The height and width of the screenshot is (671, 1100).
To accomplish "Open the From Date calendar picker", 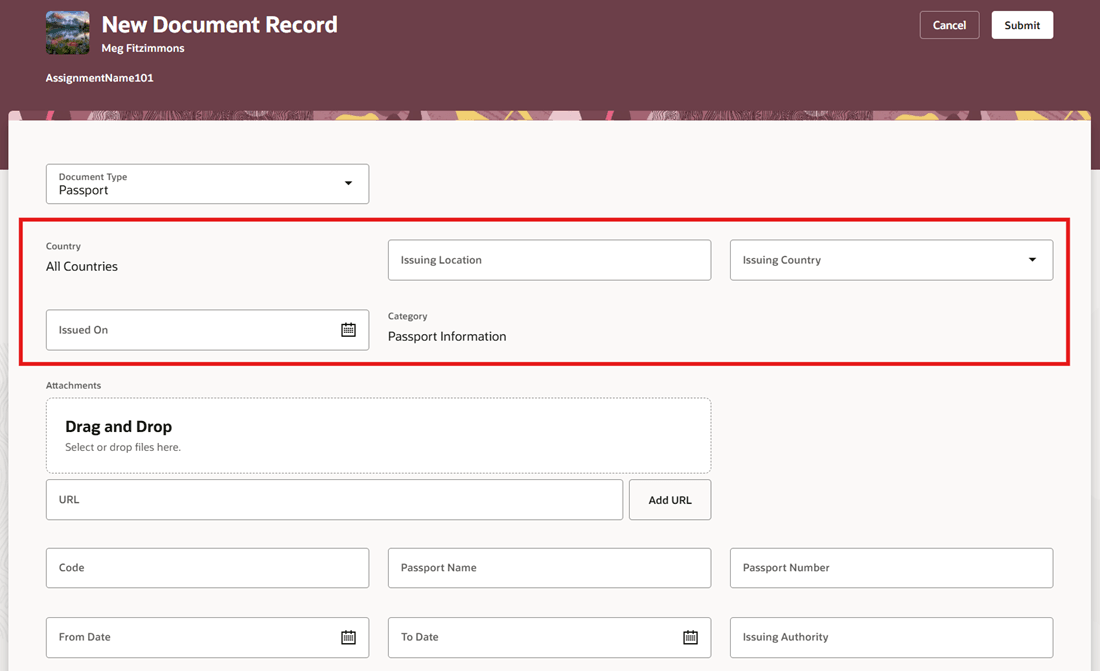I will [348, 637].
